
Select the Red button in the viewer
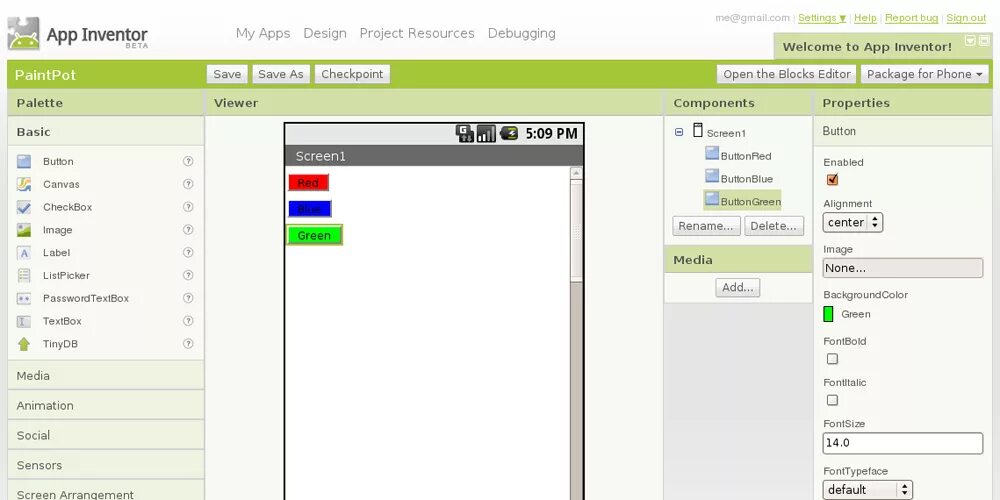[308, 183]
